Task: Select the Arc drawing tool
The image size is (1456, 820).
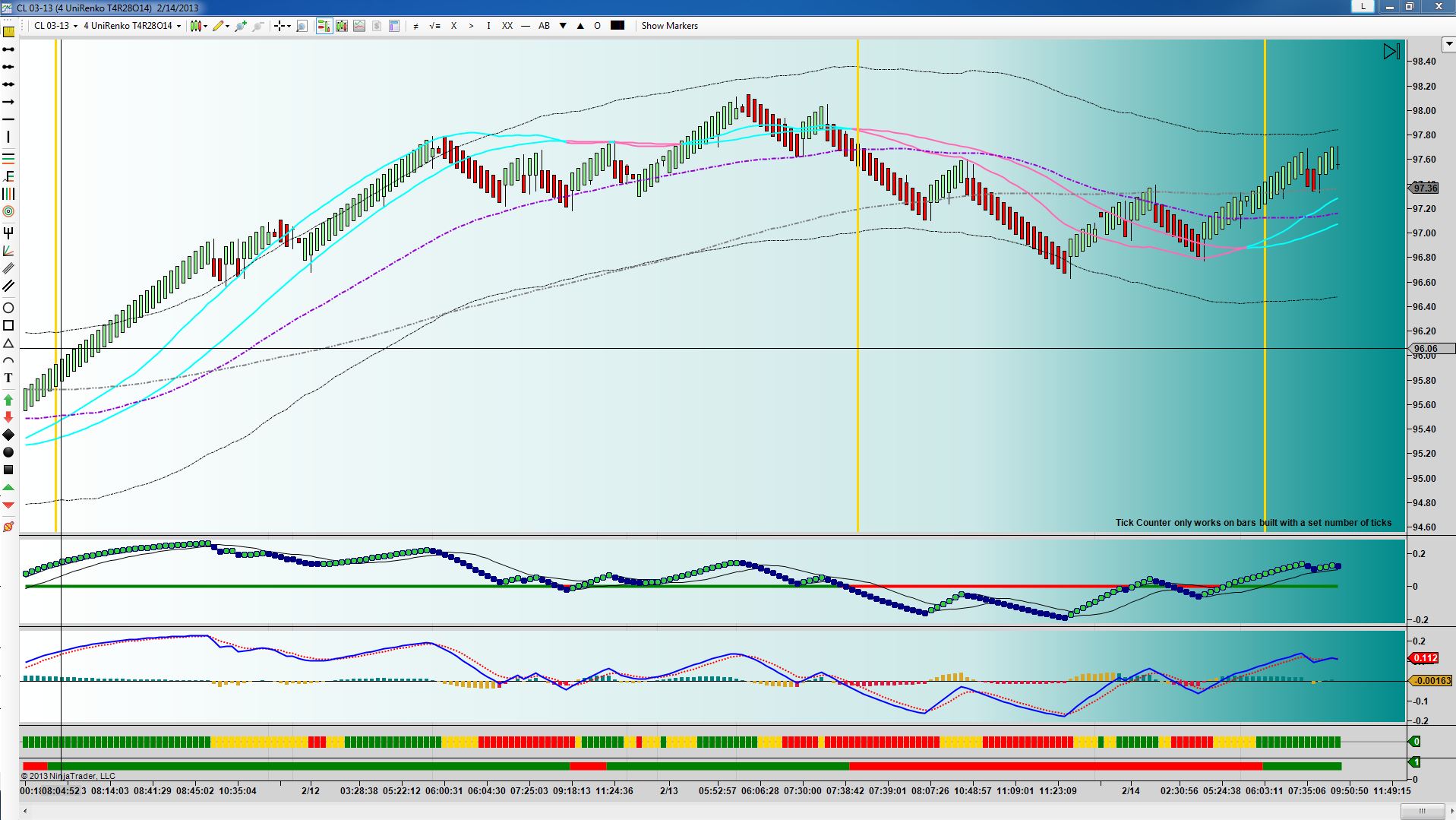Action: 8,360
